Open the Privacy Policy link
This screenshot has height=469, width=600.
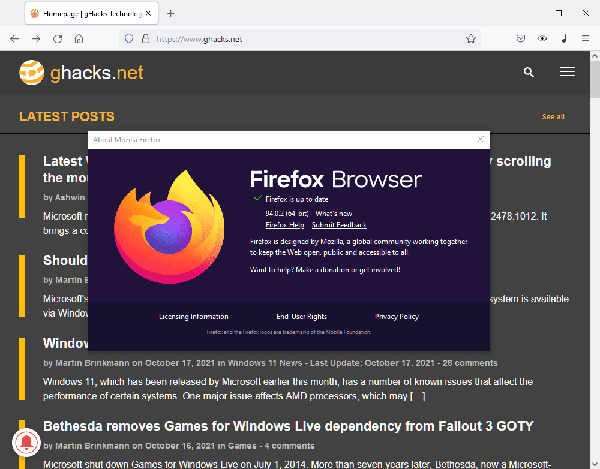(x=397, y=317)
